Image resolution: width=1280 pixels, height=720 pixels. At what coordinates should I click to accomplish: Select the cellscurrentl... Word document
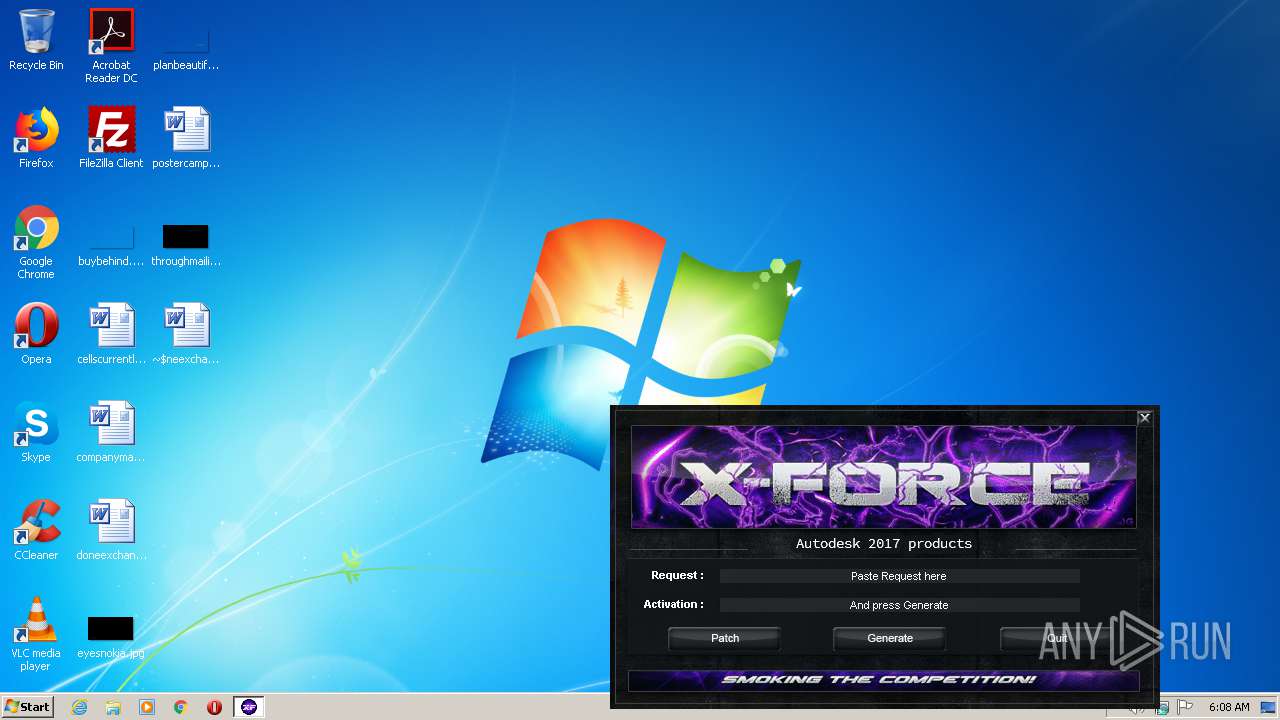tap(111, 334)
